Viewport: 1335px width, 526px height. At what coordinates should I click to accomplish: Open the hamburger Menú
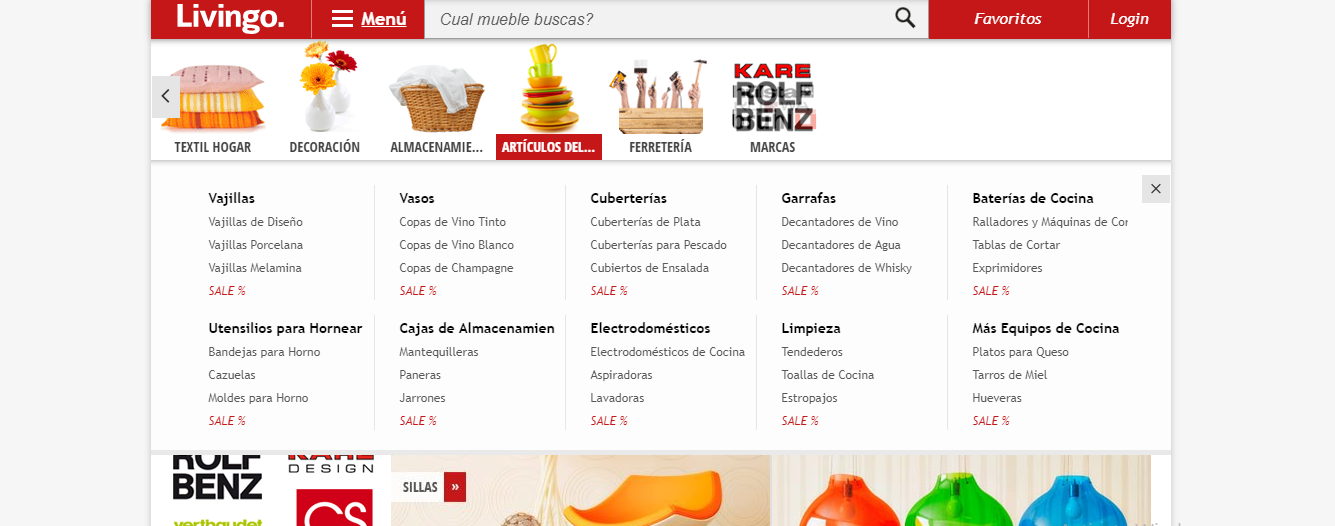click(x=369, y=19)
